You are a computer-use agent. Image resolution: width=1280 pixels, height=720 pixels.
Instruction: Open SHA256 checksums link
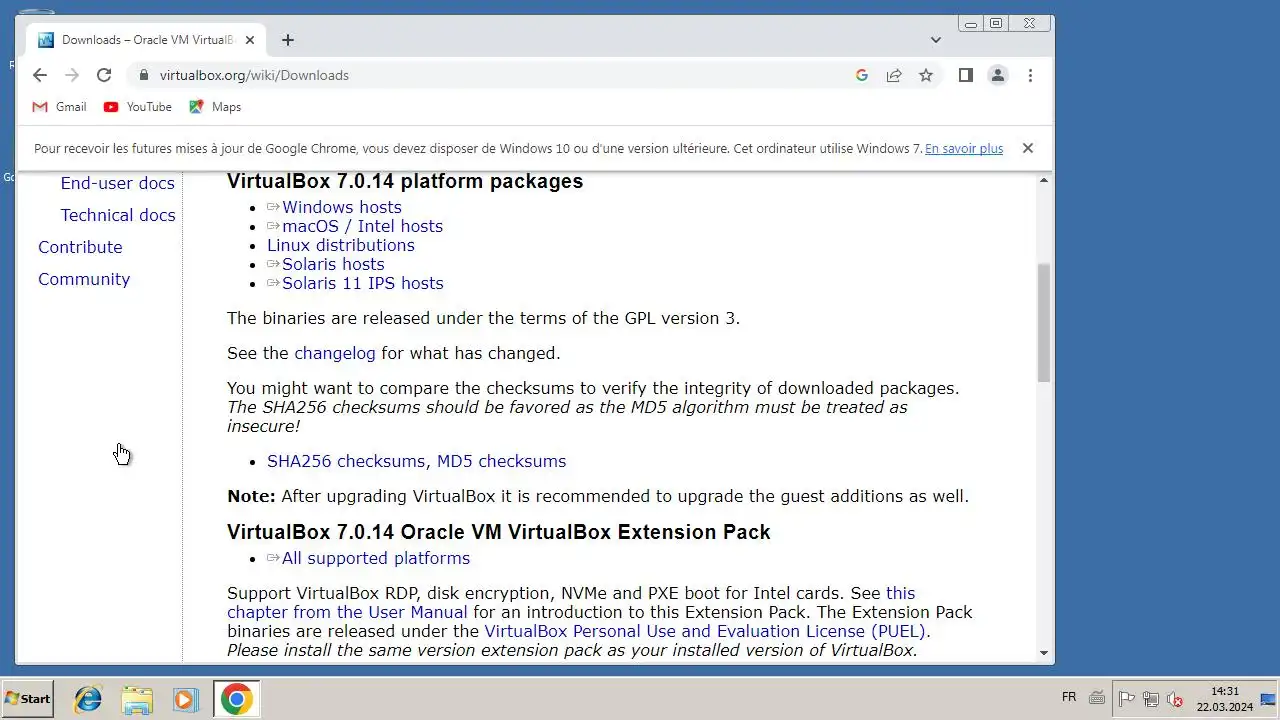346,461
